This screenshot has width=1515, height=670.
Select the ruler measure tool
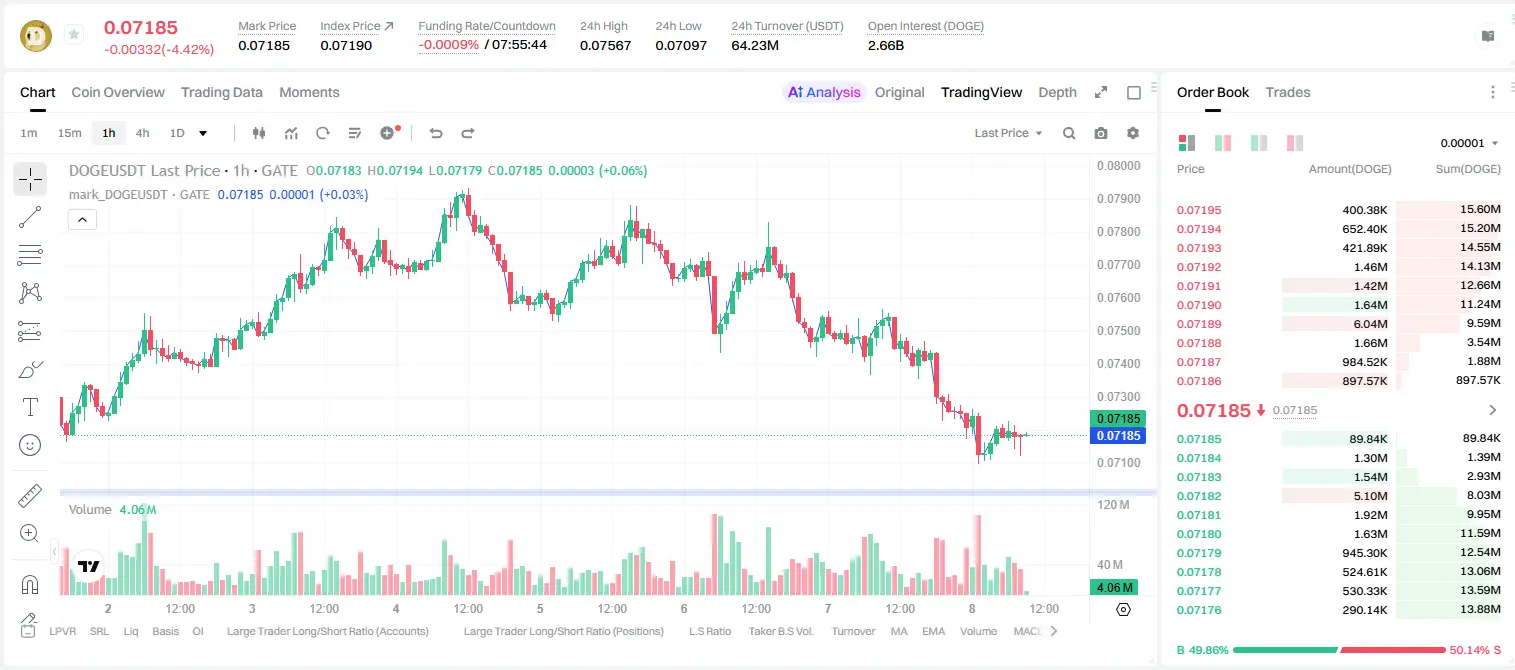click(30, 495)
